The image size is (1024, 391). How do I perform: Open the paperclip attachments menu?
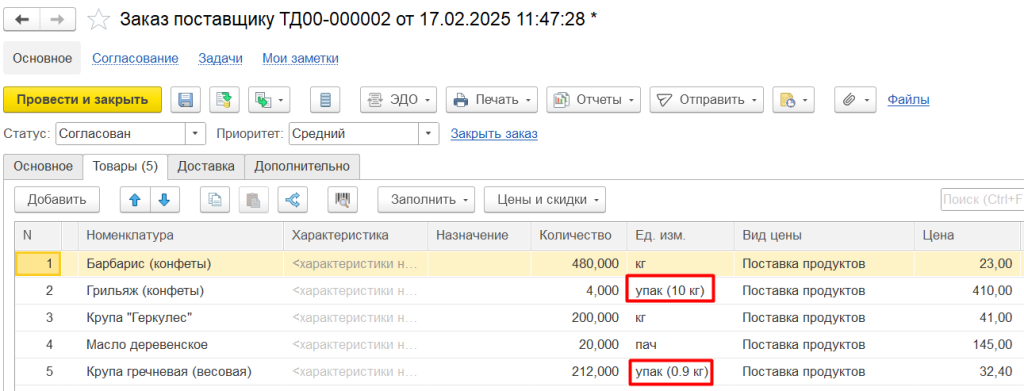[856, 100]
